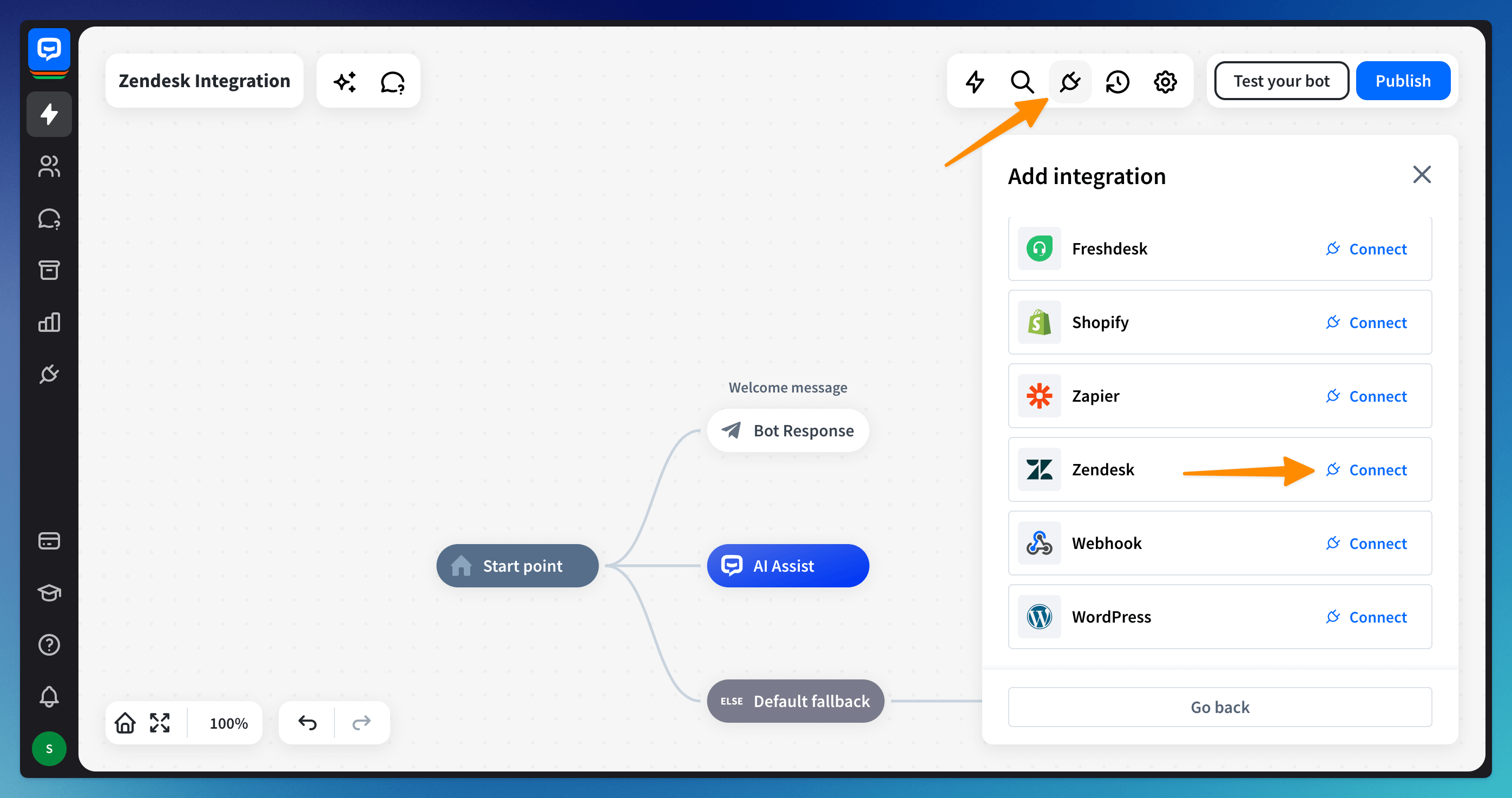Viewport: 1512px width, 798px height.
Task: Click the Publish button
Action: [1402, 81]
